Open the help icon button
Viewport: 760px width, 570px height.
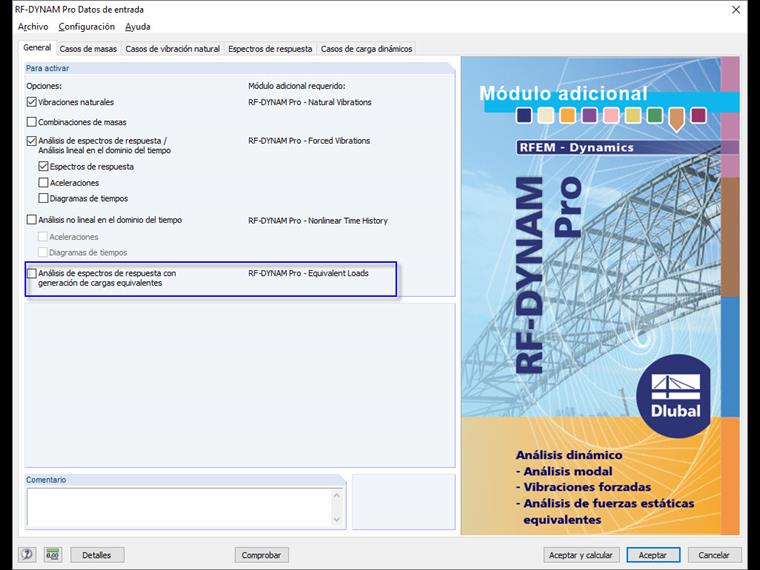point(27,554)
